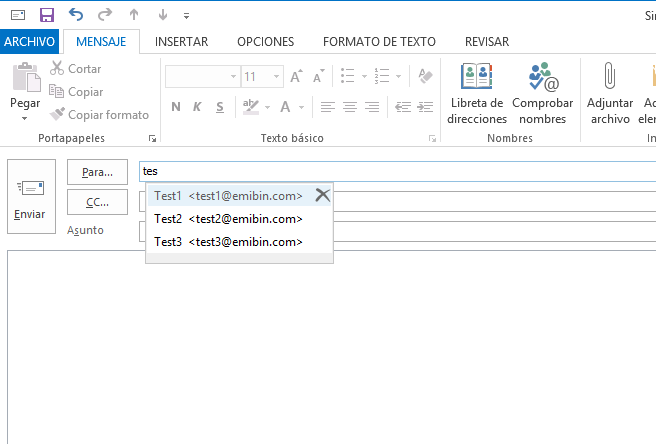
Task: Click Copiar formato brush
Action: [99, 115]
